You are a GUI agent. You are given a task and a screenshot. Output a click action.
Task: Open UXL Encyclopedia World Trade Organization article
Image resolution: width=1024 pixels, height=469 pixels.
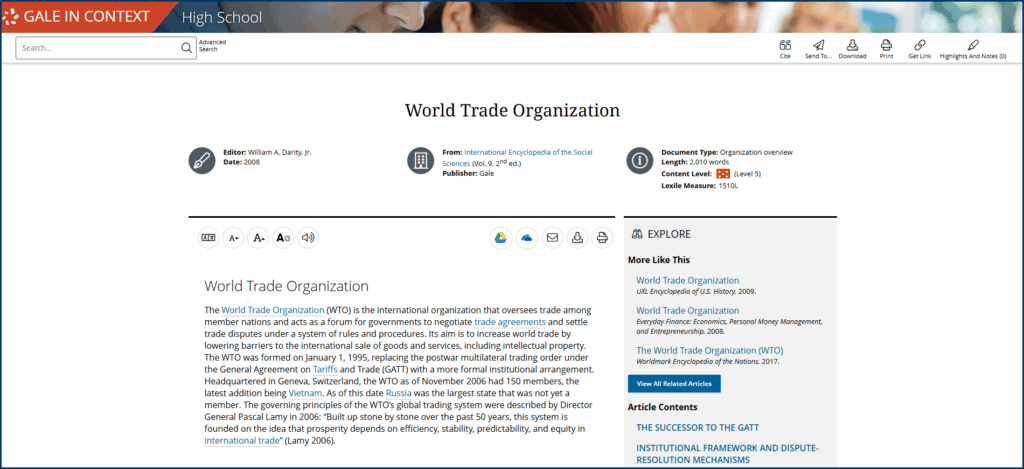[x=688, y=280]
